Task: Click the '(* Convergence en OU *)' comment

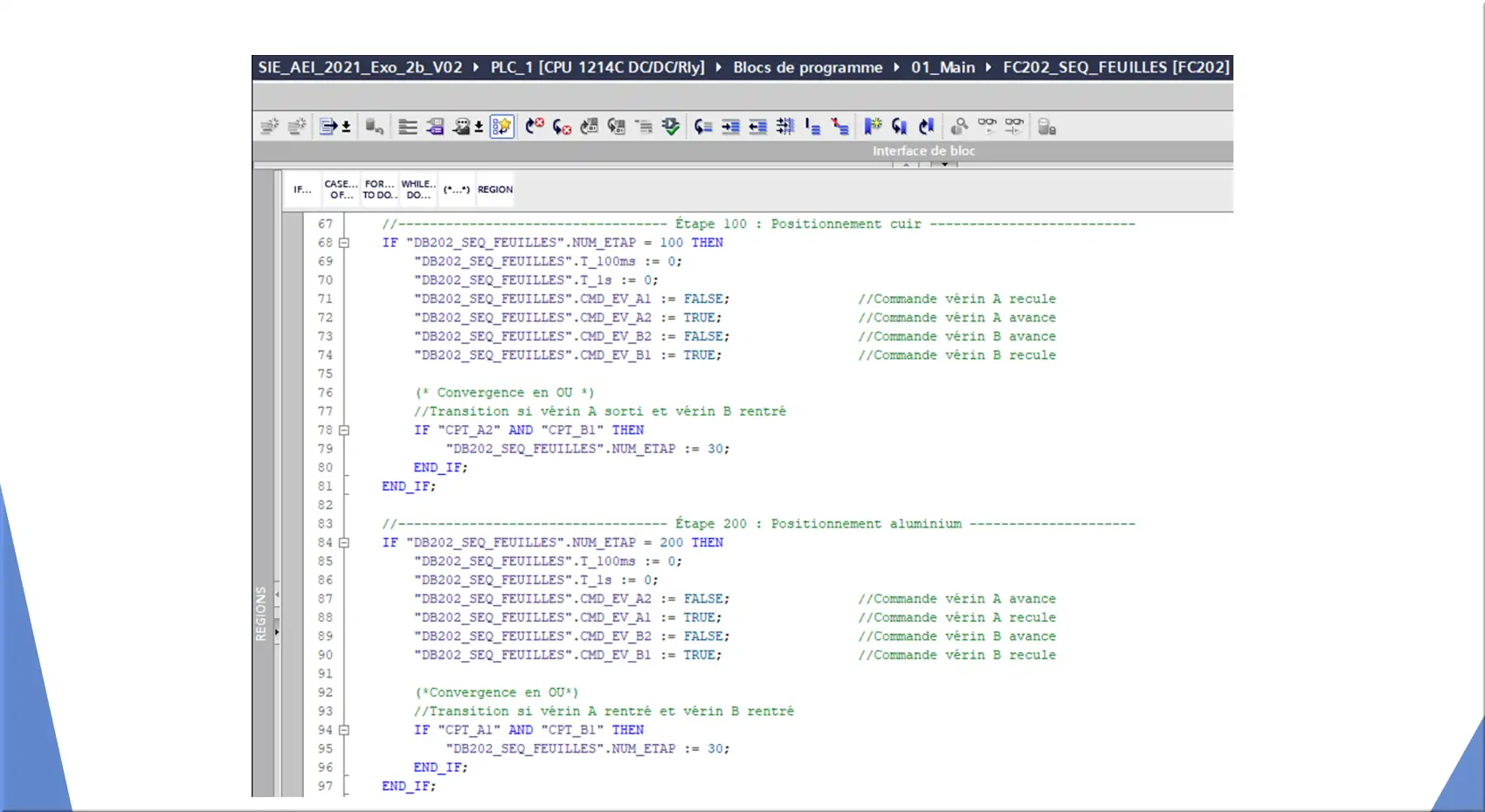Action: point(505,393)
